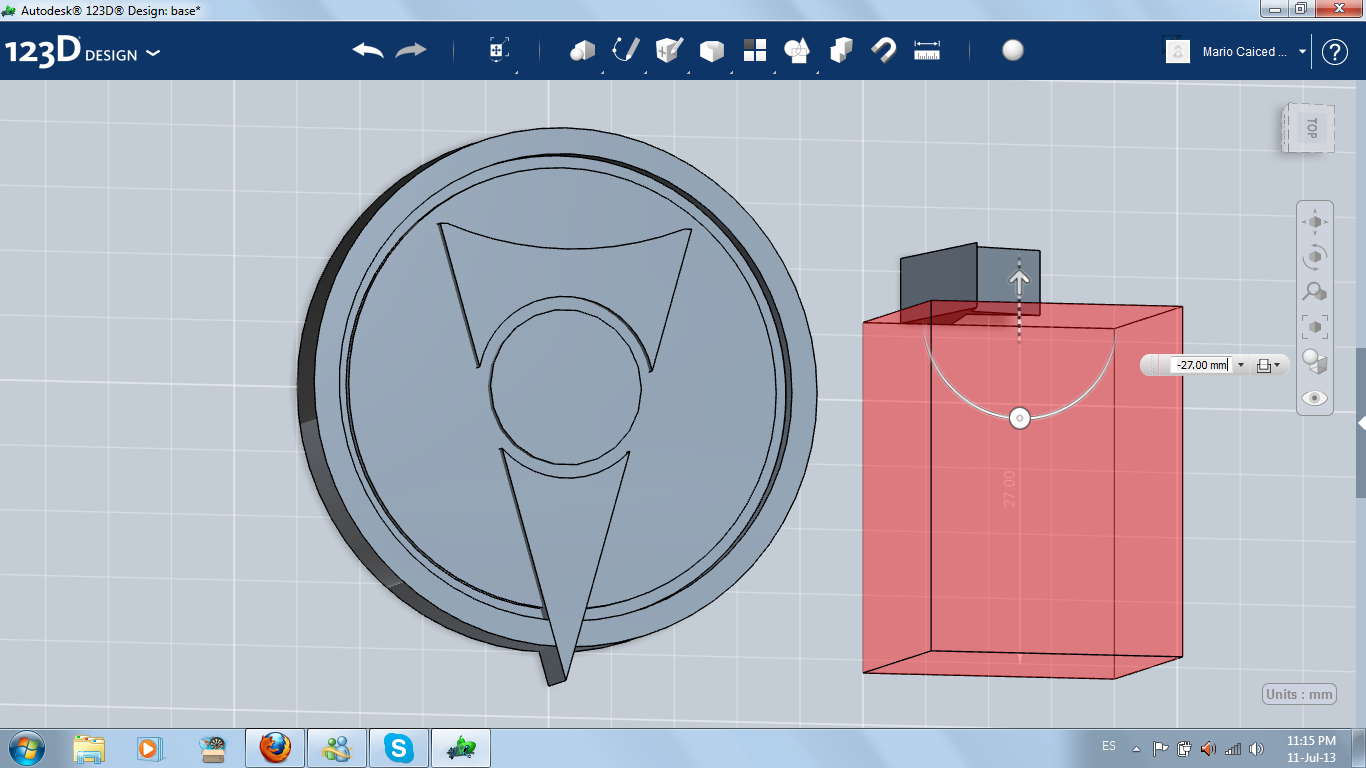Screen dimensions: 1366x768
Task: Click the user profile avatar
Action: [x=1178, y=52]
